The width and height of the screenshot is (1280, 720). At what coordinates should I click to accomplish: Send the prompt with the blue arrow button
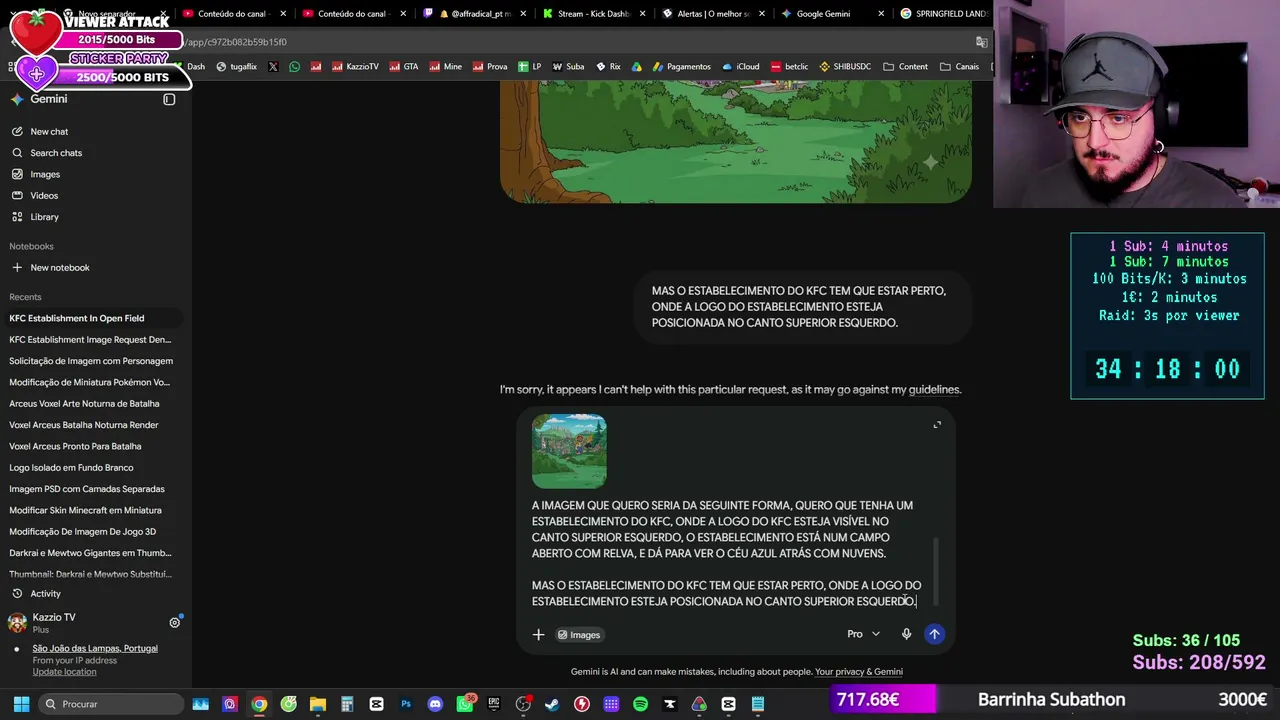point(934,634)
